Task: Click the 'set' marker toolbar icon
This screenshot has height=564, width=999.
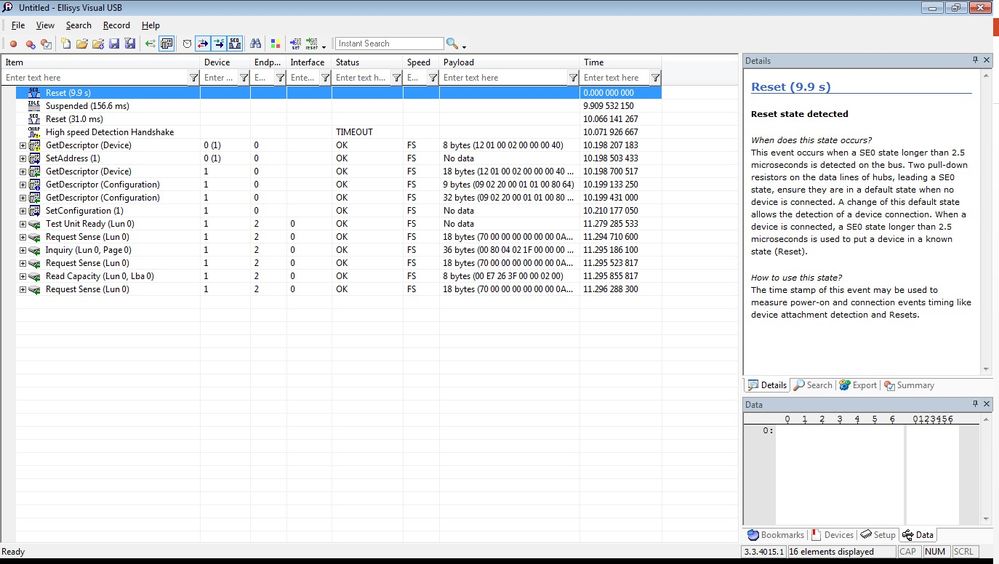Action: coord(296,43)
